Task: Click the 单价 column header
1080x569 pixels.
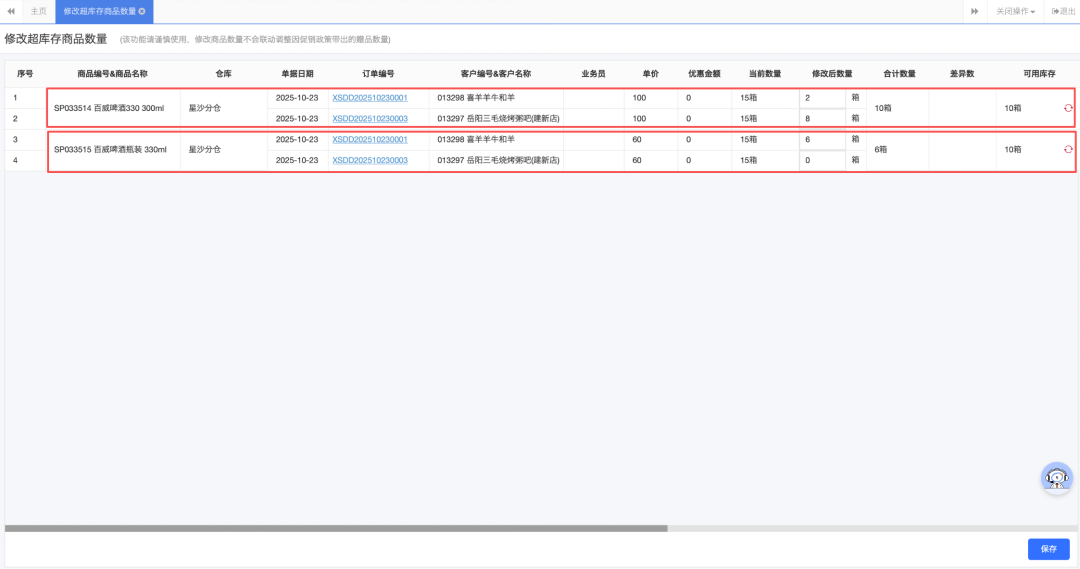Action: [650, 74]
